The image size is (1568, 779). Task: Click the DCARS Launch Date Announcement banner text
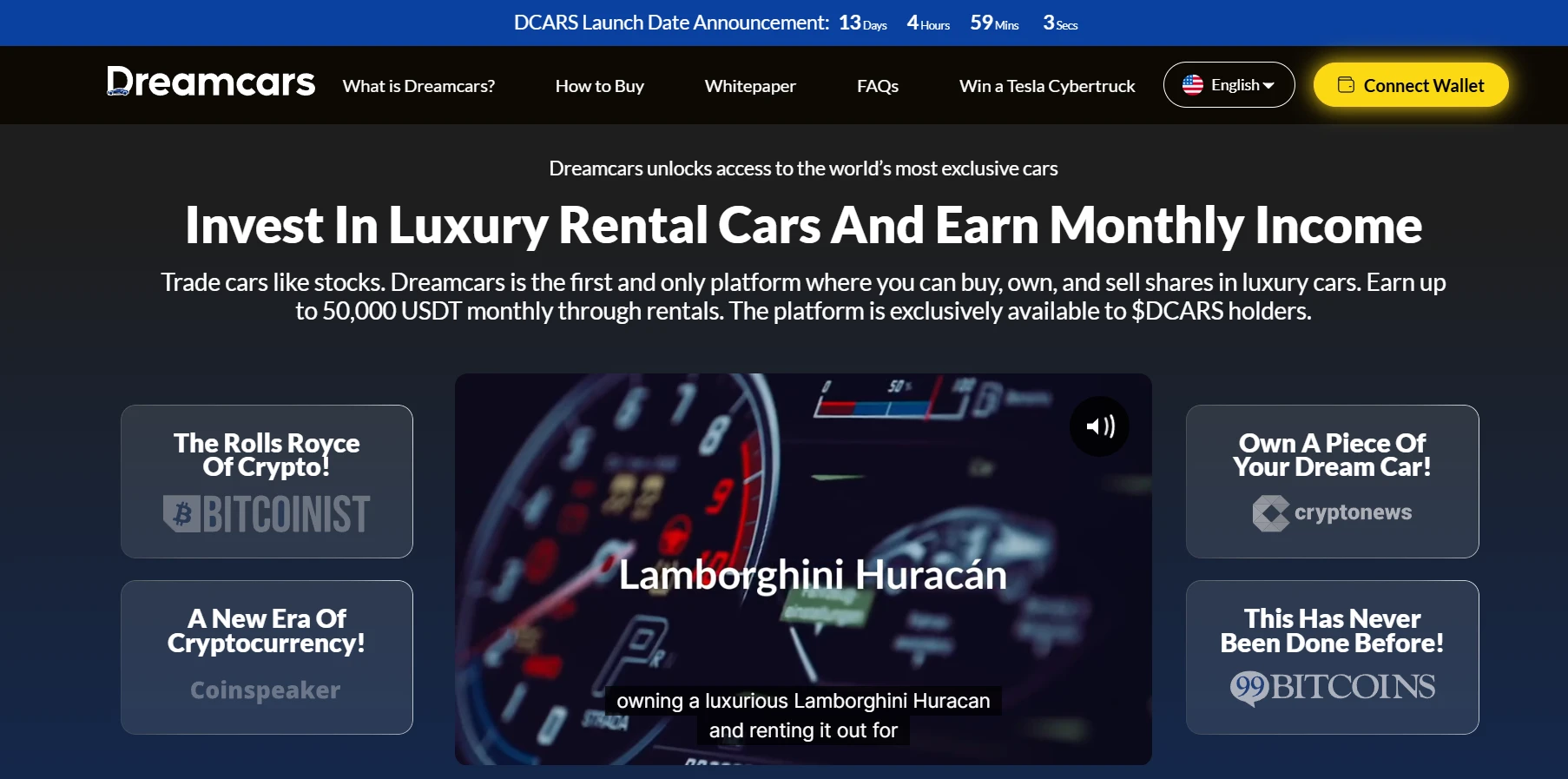pyautogui.click(x=671, y=23)
